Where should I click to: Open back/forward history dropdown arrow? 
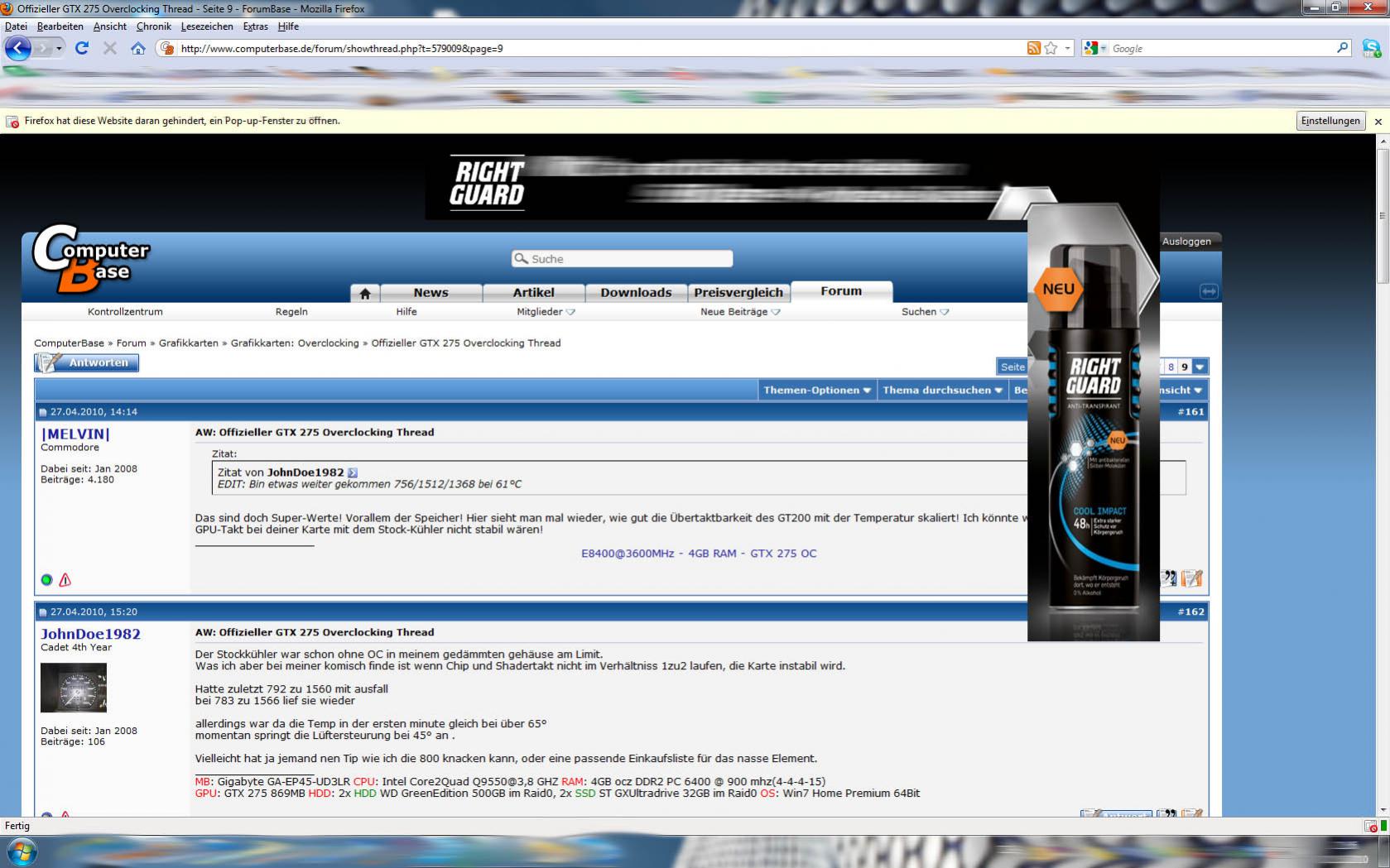pyautogui.click(x=59, y=48)
